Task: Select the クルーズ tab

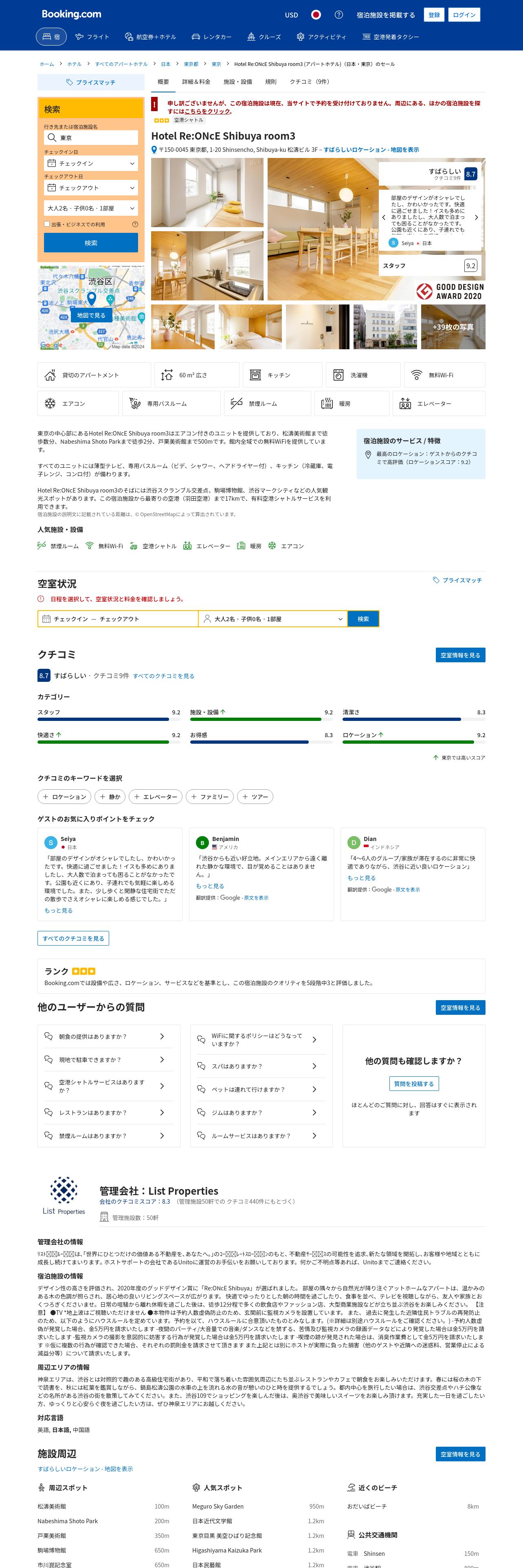Action: coord(264,37)
